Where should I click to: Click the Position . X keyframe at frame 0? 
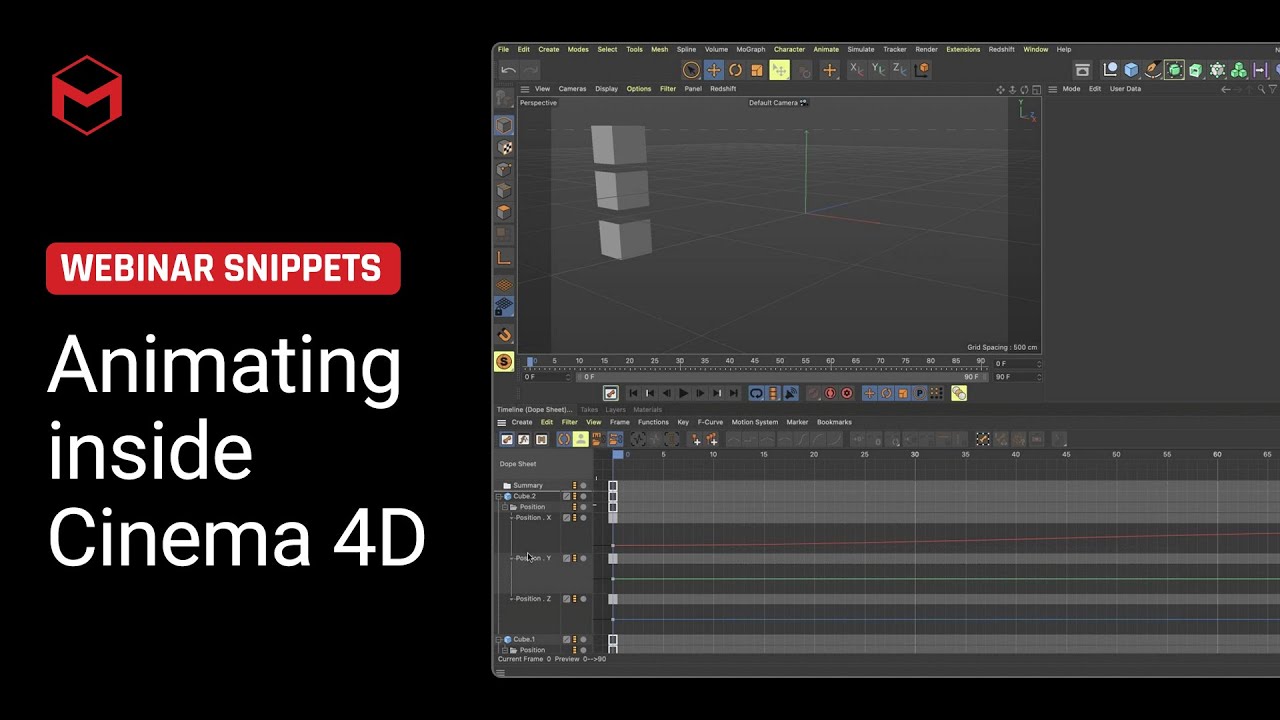[613, 518]
